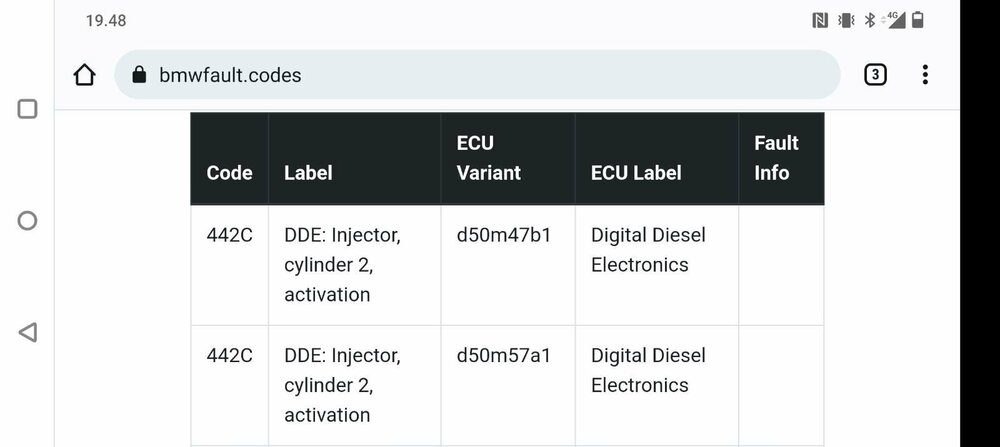Tap the padlock site security icon
1000x447 pixels.
[x=139, y=75]
